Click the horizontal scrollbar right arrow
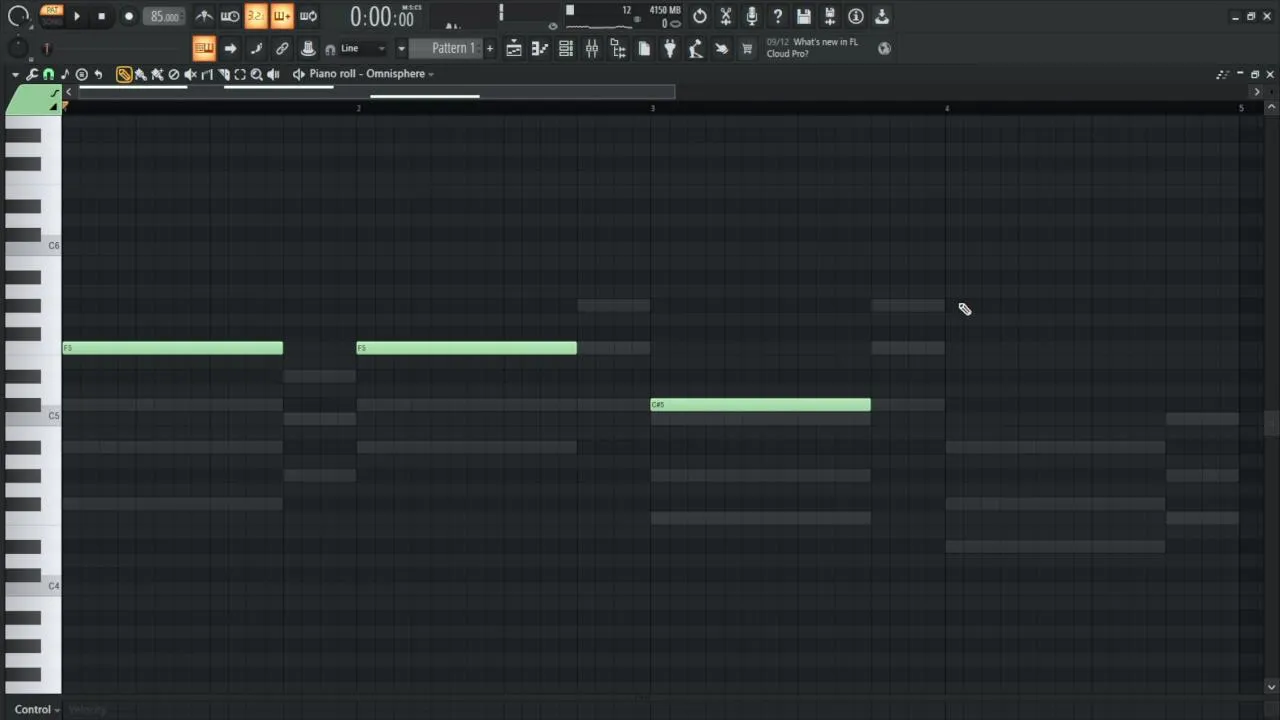Screen dimensions: 1280x720 tap(1257, 92)
